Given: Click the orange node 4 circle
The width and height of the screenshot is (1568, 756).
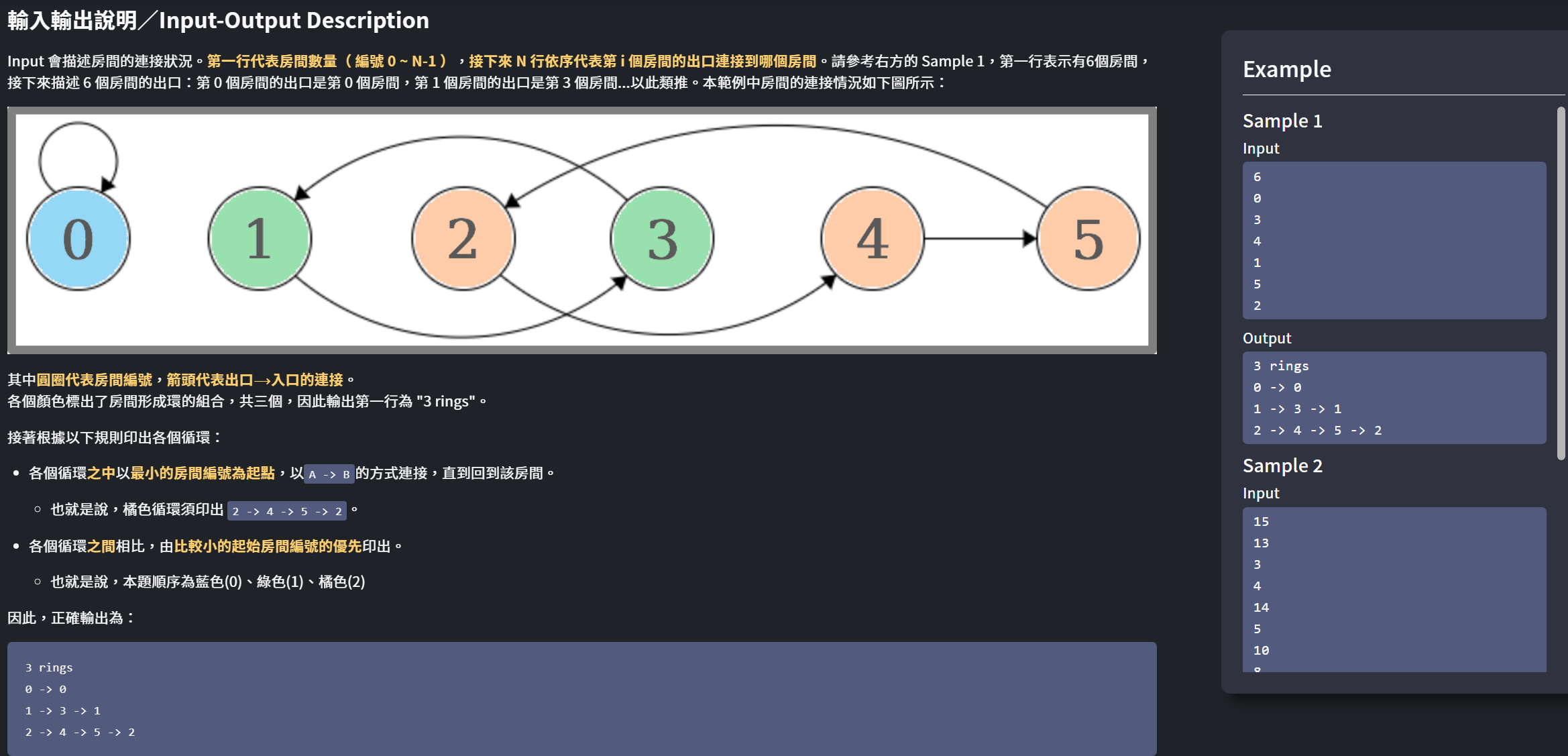Looking at the screenshot, I should click(x=872, y=239).
